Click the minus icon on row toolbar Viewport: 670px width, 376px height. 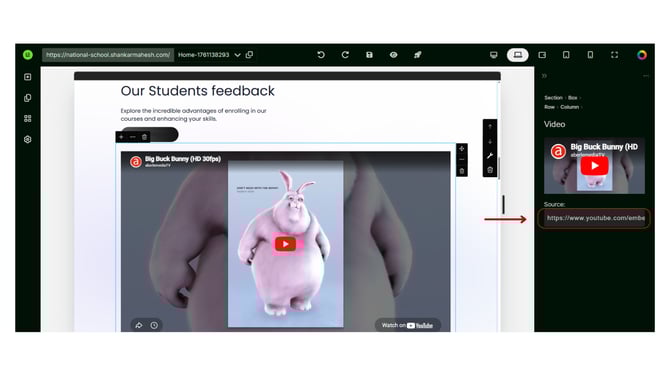point(133,137)
